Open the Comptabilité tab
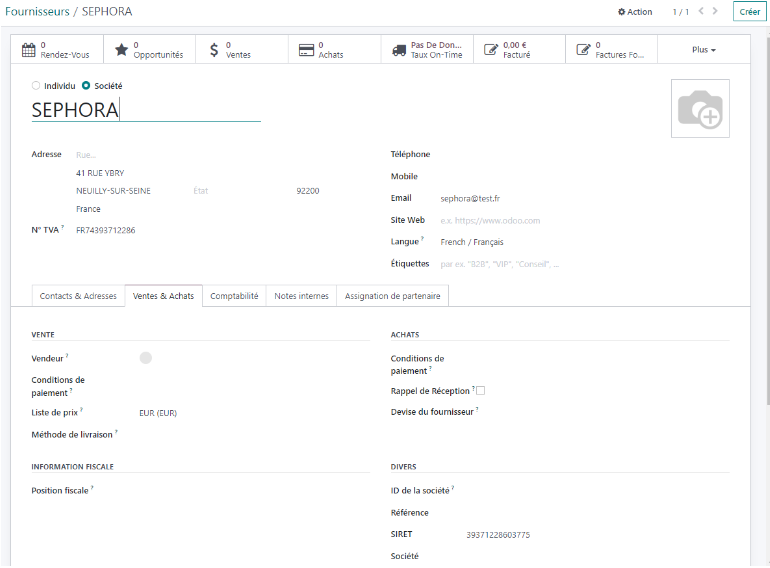Screen dimensions: 770x568 (x=234, y=296)
